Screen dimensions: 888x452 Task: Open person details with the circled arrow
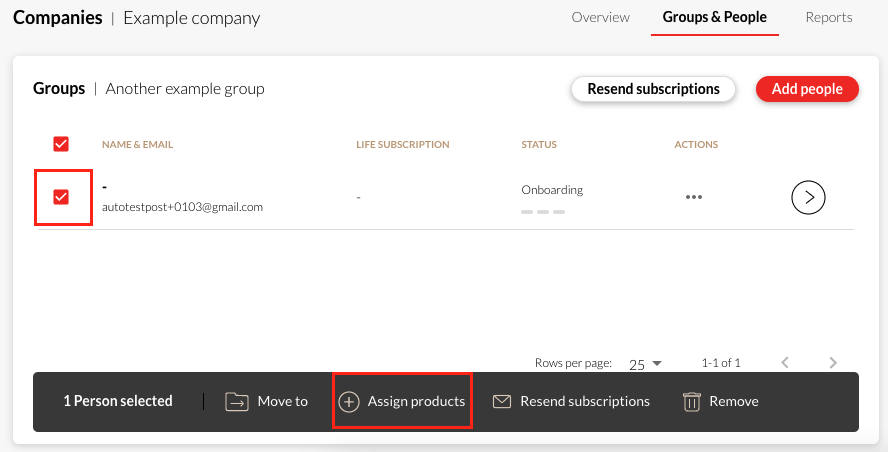click(x=808, y=198)
